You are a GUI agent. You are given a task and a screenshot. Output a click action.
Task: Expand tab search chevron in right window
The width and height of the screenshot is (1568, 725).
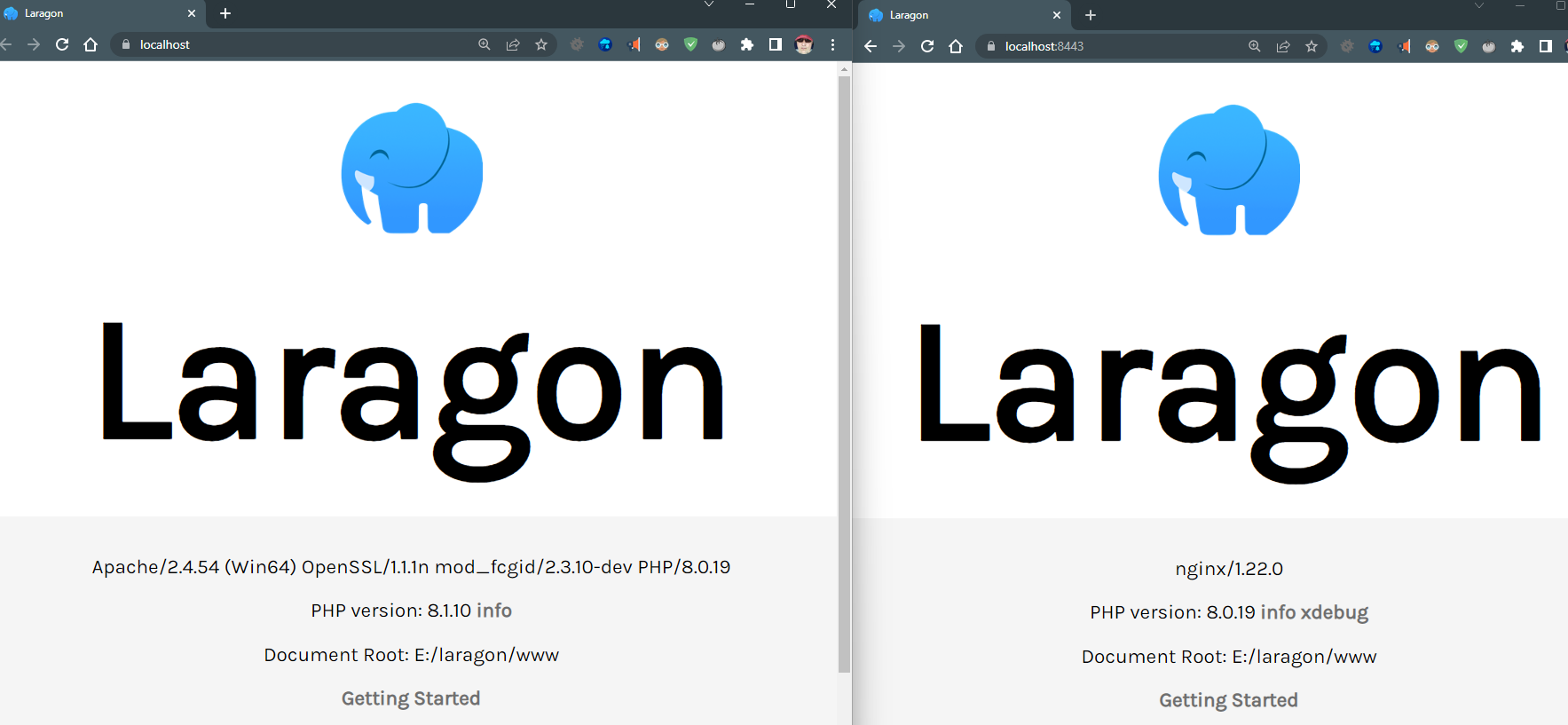tap(1479, 6)
